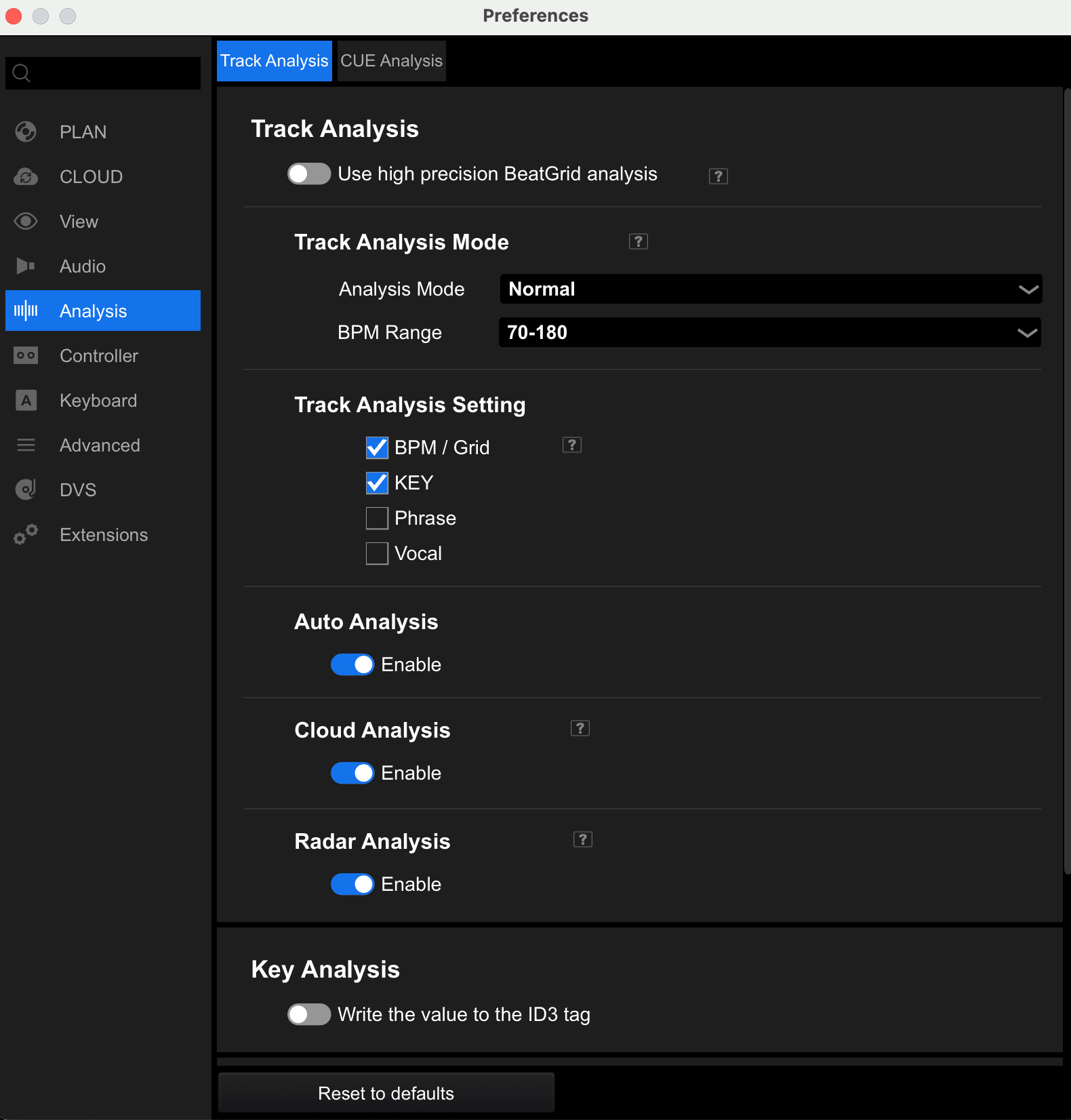
Task: Enable high precision BeatGrid analysis toggle
Action: pyautogui.click(x=308, y=174)
